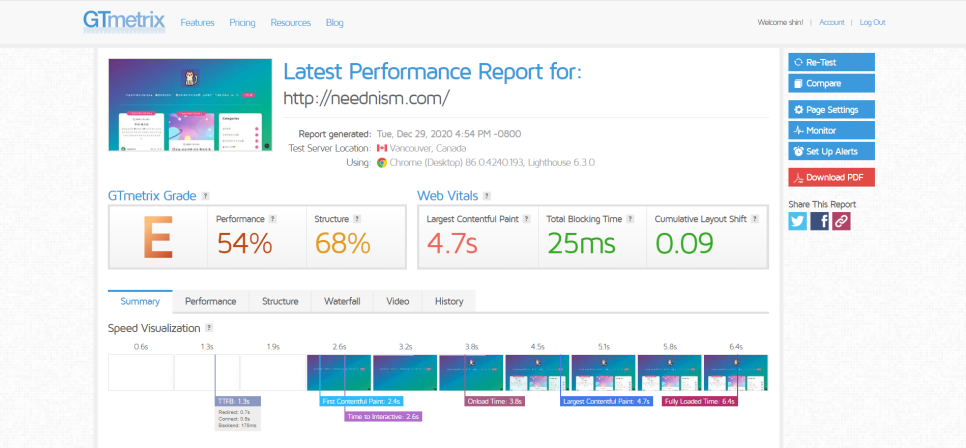Click help icon beside Structure score
Image resolution: width=966 pixels, height=448 pixels.
357,219
